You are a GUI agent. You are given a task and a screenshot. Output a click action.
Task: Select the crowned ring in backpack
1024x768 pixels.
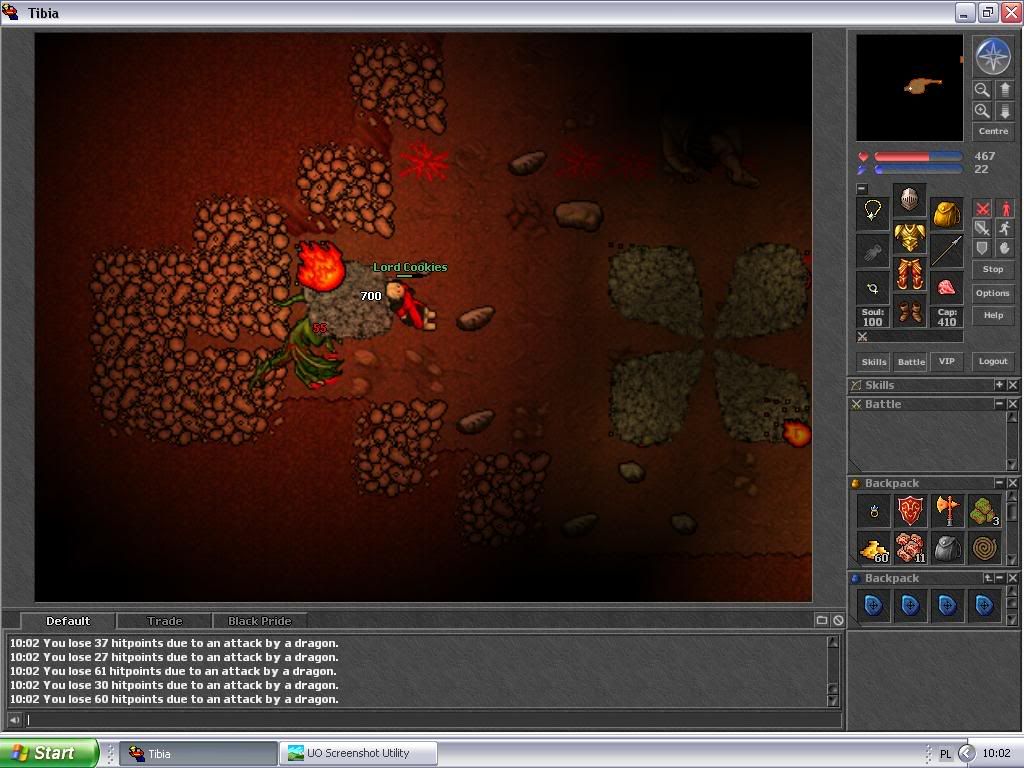pos(873,511)
